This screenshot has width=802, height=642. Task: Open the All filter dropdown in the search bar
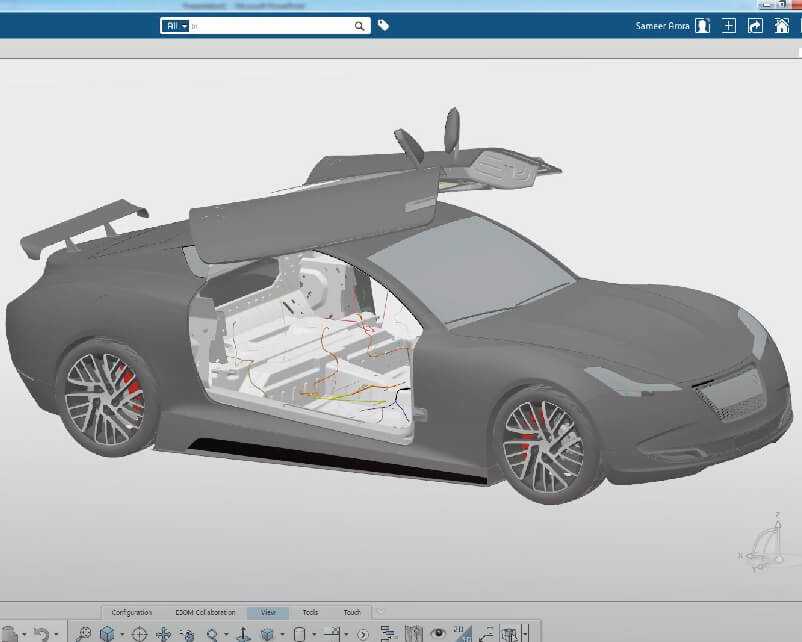coord(178,25)
